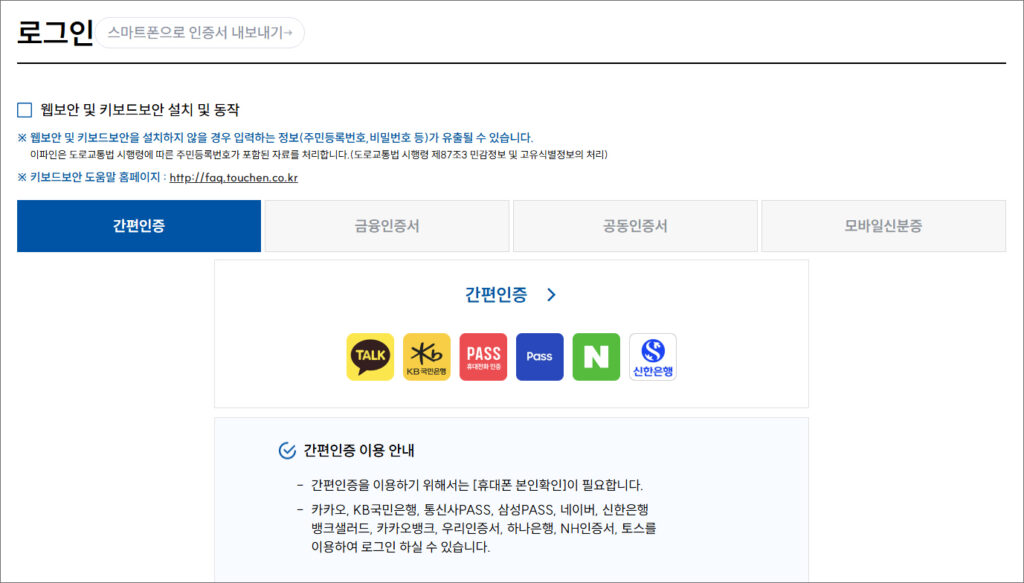The height and width of the screenshot is (583, 1024).
Task: Click the red PASS 휴대전화 인증 icon
Action: pos(483,357)
